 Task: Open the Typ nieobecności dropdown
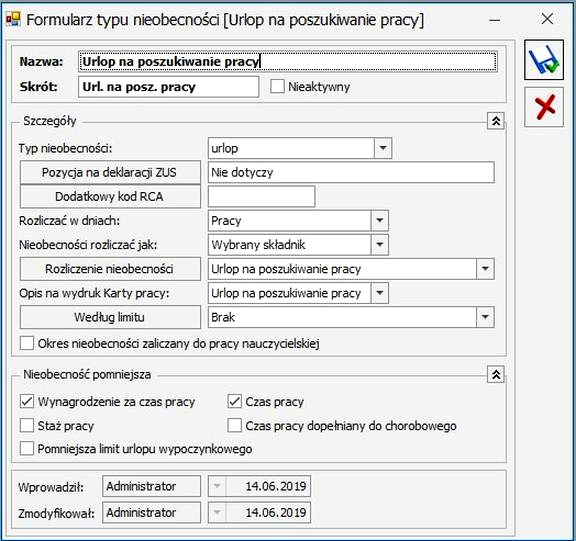tap(383, 148)
